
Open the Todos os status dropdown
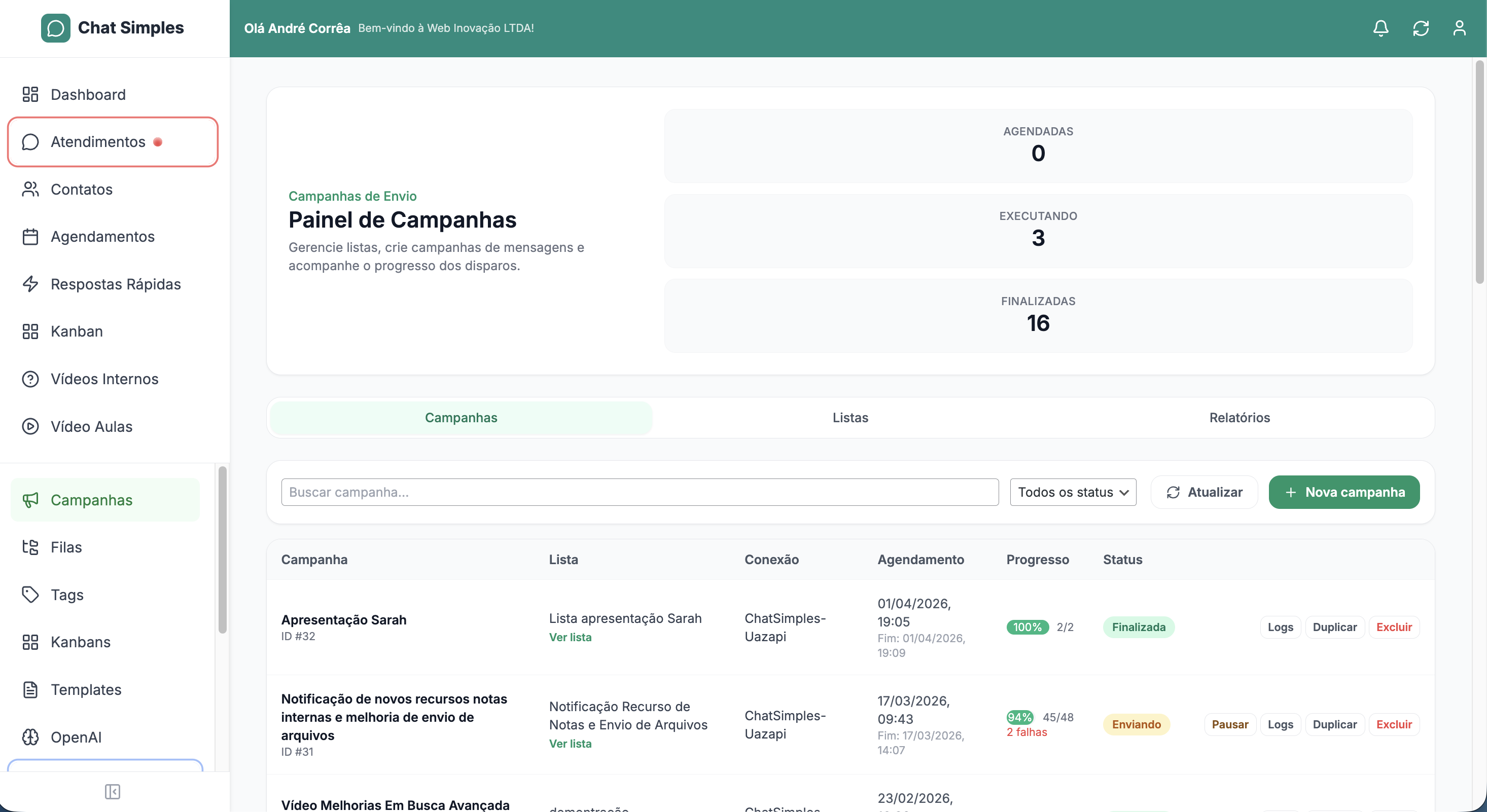click(x=1073, y=492)
